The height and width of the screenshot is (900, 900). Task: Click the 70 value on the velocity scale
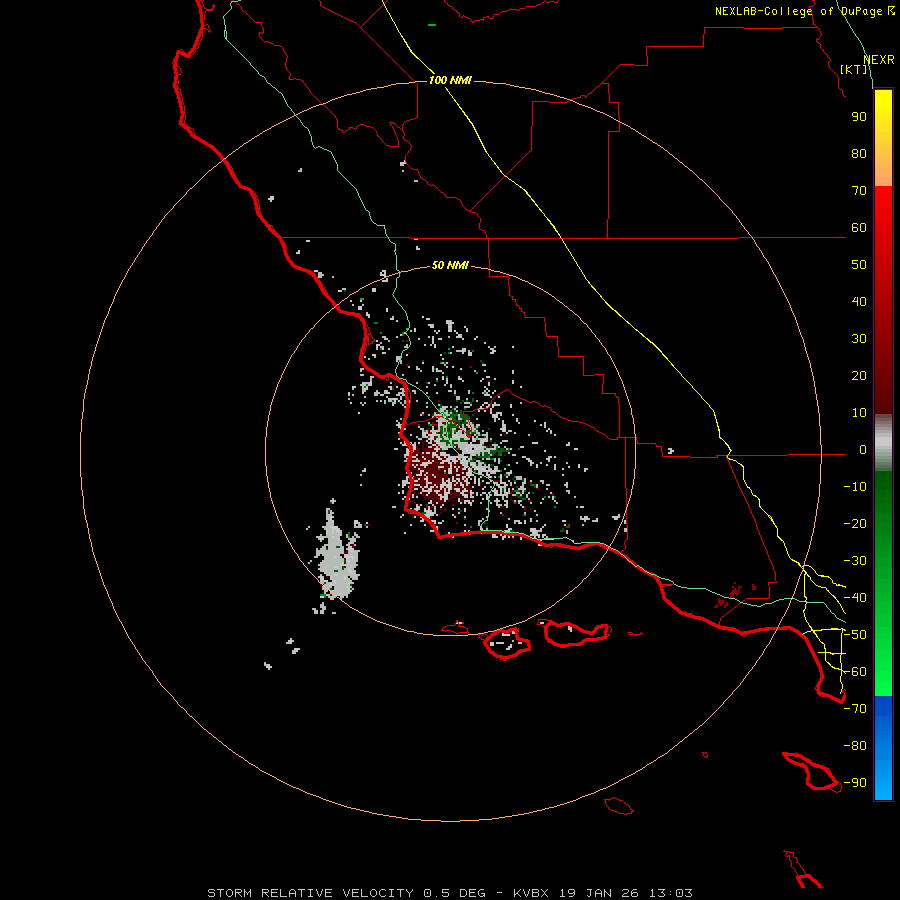(x=859, y=191)
